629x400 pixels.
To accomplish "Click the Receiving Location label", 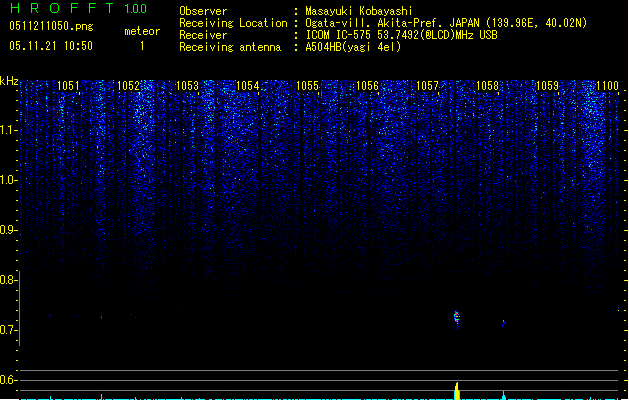I will 233,23.
